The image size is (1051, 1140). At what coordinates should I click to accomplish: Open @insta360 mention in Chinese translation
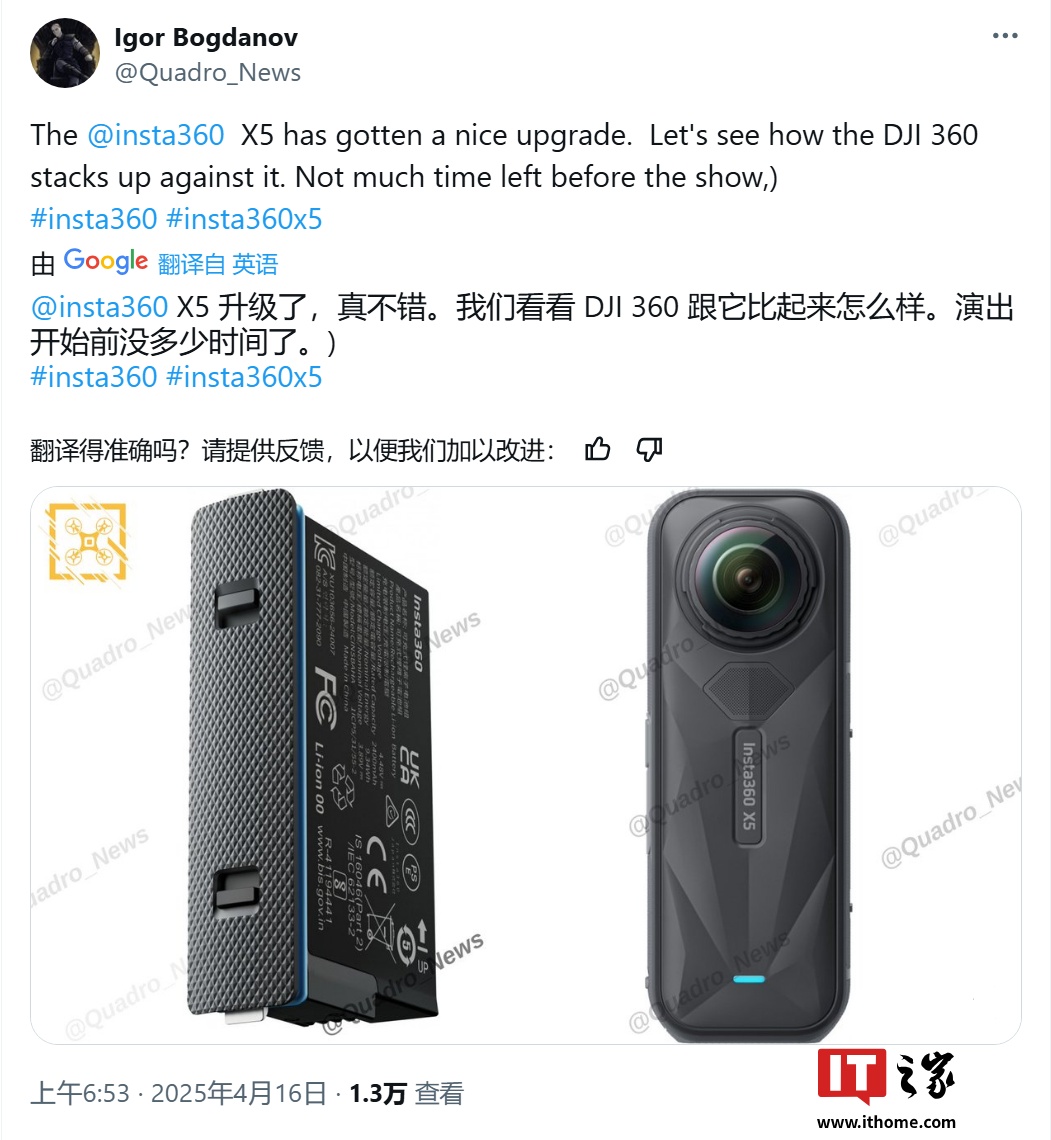click(x=100, y=307)
